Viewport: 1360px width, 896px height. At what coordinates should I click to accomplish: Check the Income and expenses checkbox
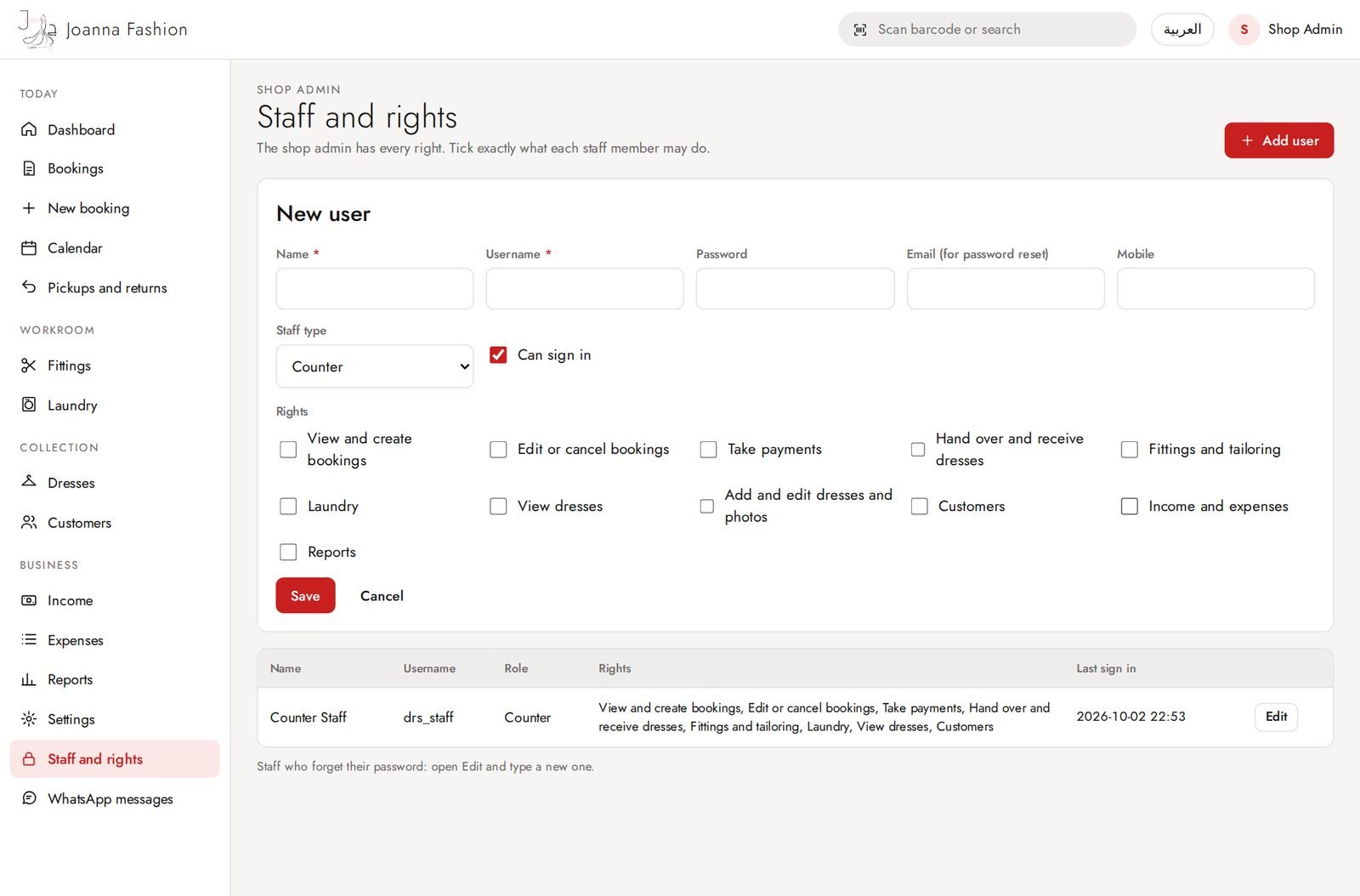pos(1129,506)
